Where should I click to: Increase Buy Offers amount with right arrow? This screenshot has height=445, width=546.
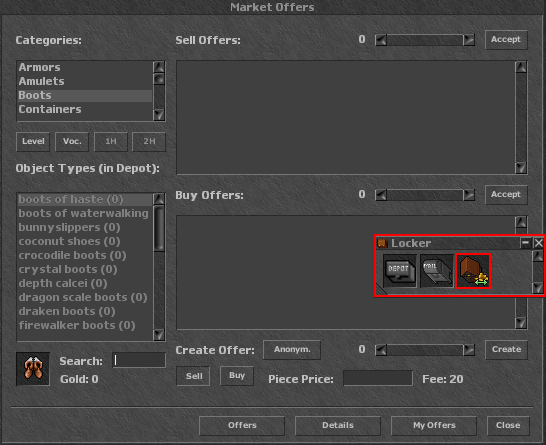click(469, 195)
